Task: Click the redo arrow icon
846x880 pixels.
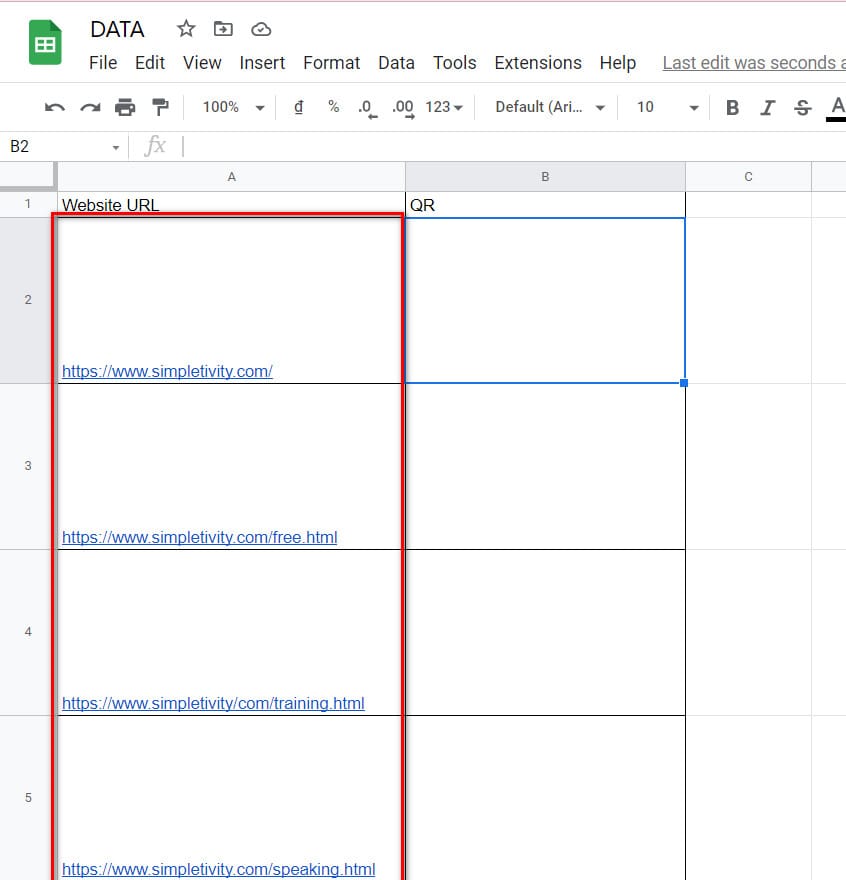Action: (x=90, y=107)
